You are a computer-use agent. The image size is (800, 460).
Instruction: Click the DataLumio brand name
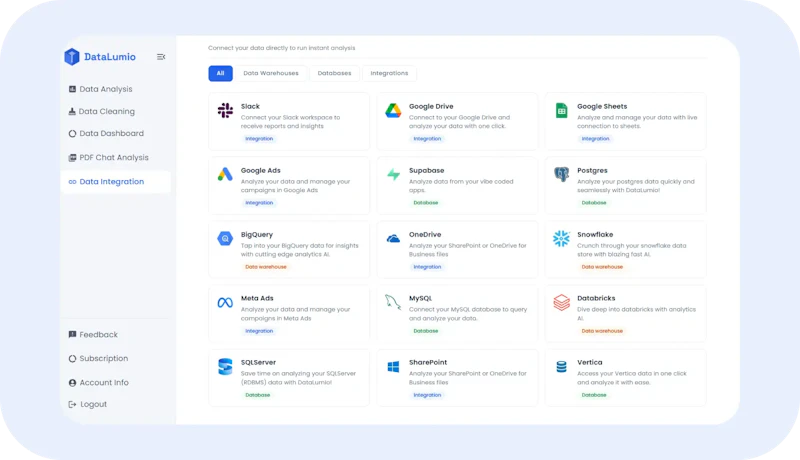(x=110, y=57)
